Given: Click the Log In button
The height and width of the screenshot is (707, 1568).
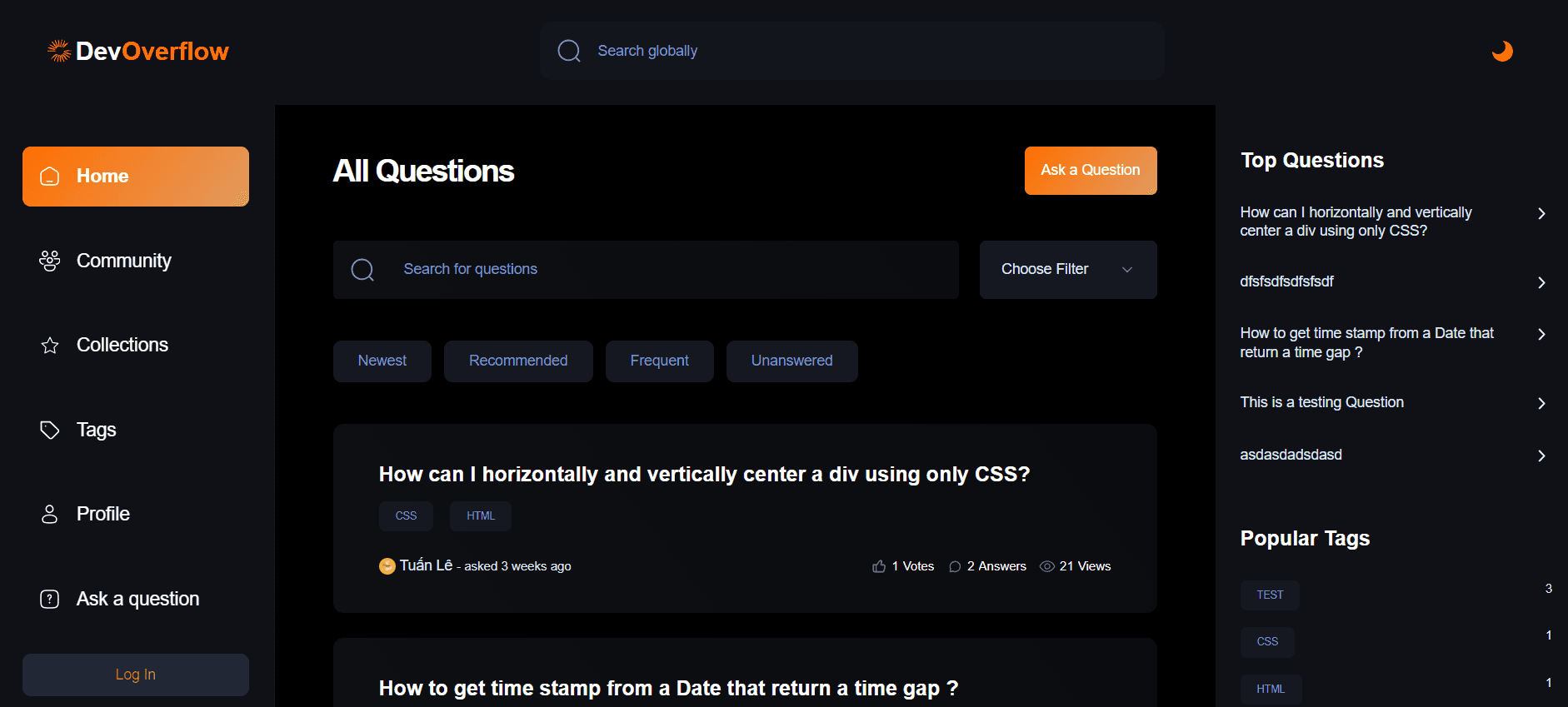Looking at the screenshot, I should tap(136, 675).
